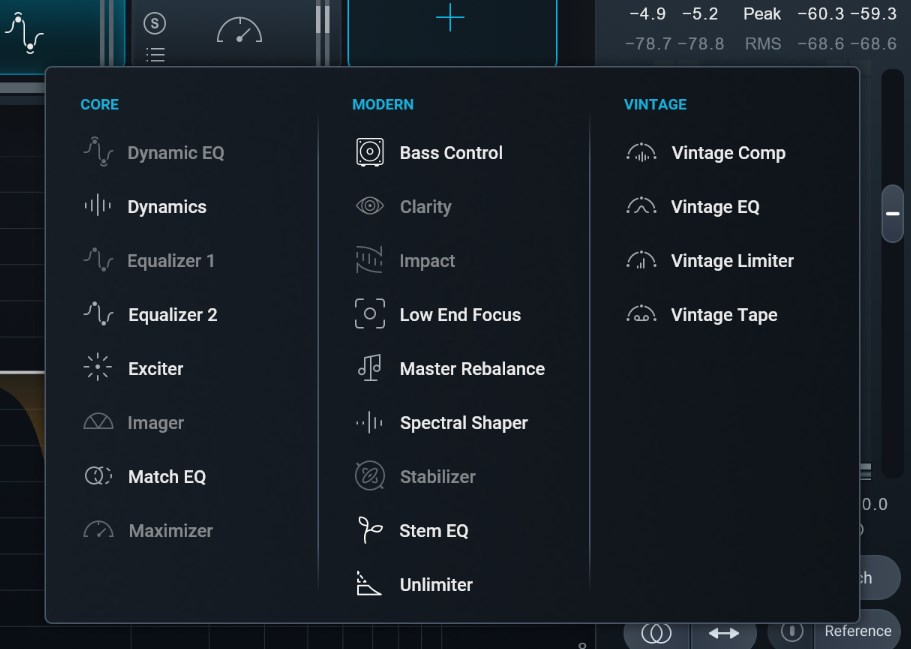Toggle the module solo S button
This screenshot has width=911, height=649.
point(154,23)
